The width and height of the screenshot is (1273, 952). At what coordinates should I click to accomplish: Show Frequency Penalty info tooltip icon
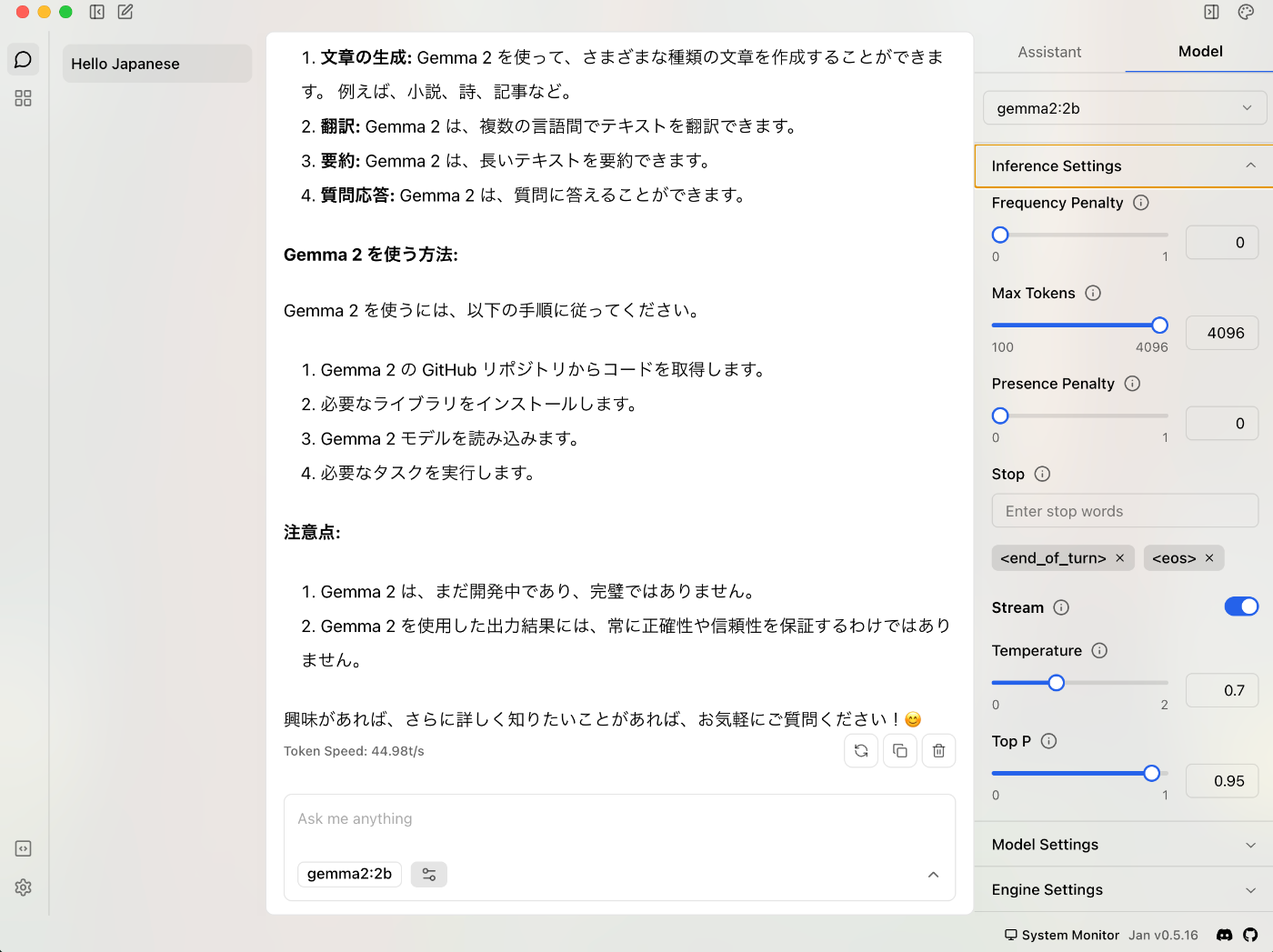(1141, 203)
